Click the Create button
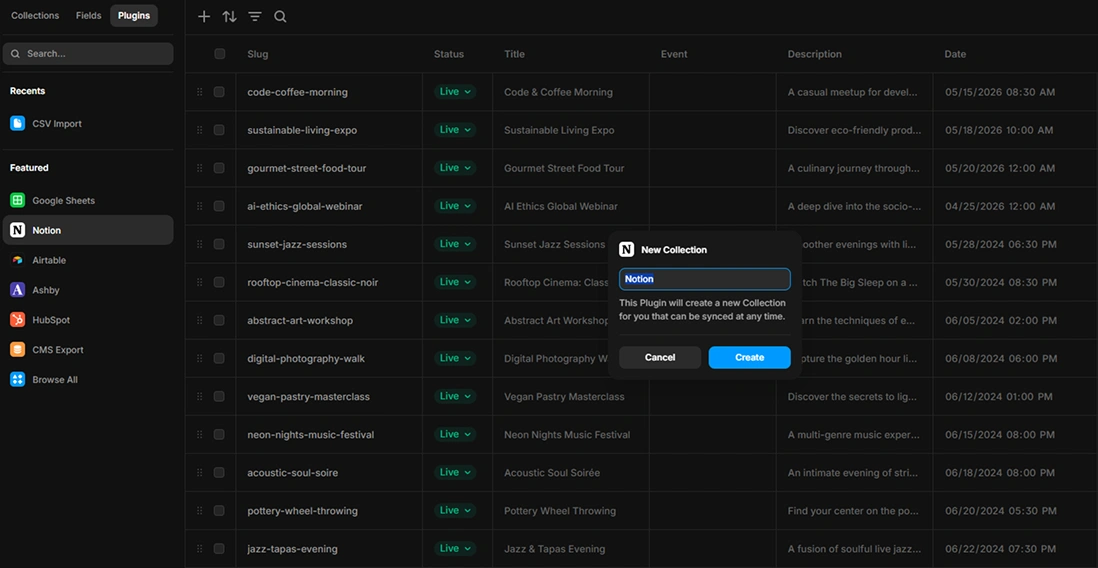The width and height of the screenshot is (1098, 568). tap(749, 357)
